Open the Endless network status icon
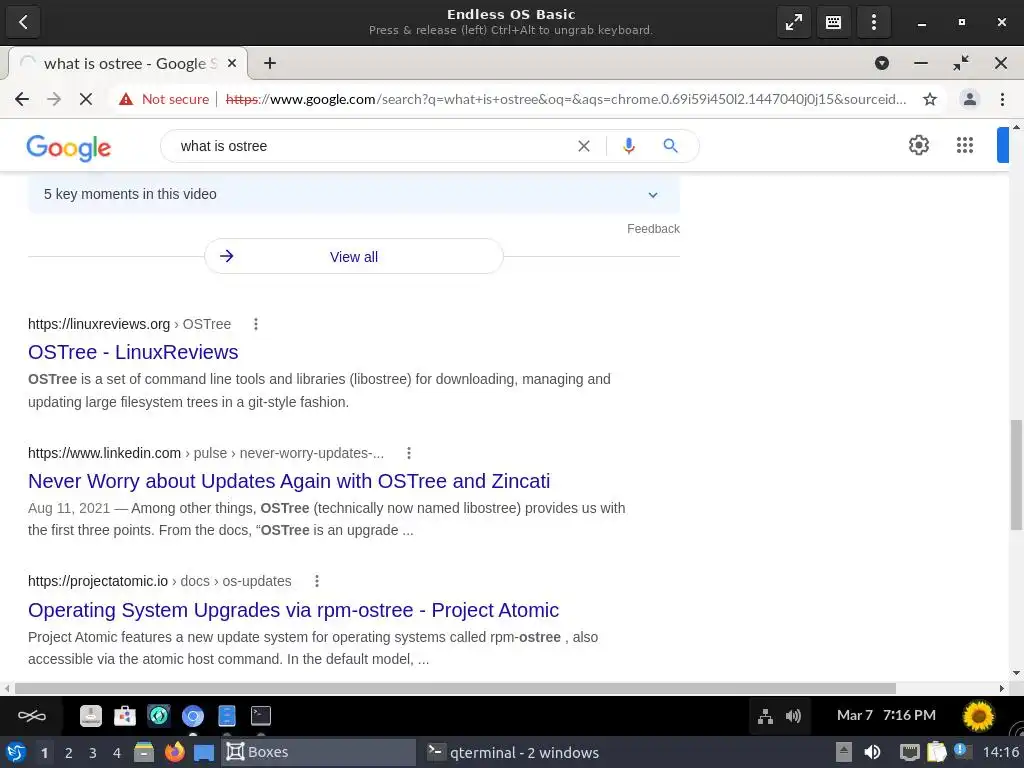The height and width of the screenshot is (768, 1024). pyautogui.click(x=765, y=716)
